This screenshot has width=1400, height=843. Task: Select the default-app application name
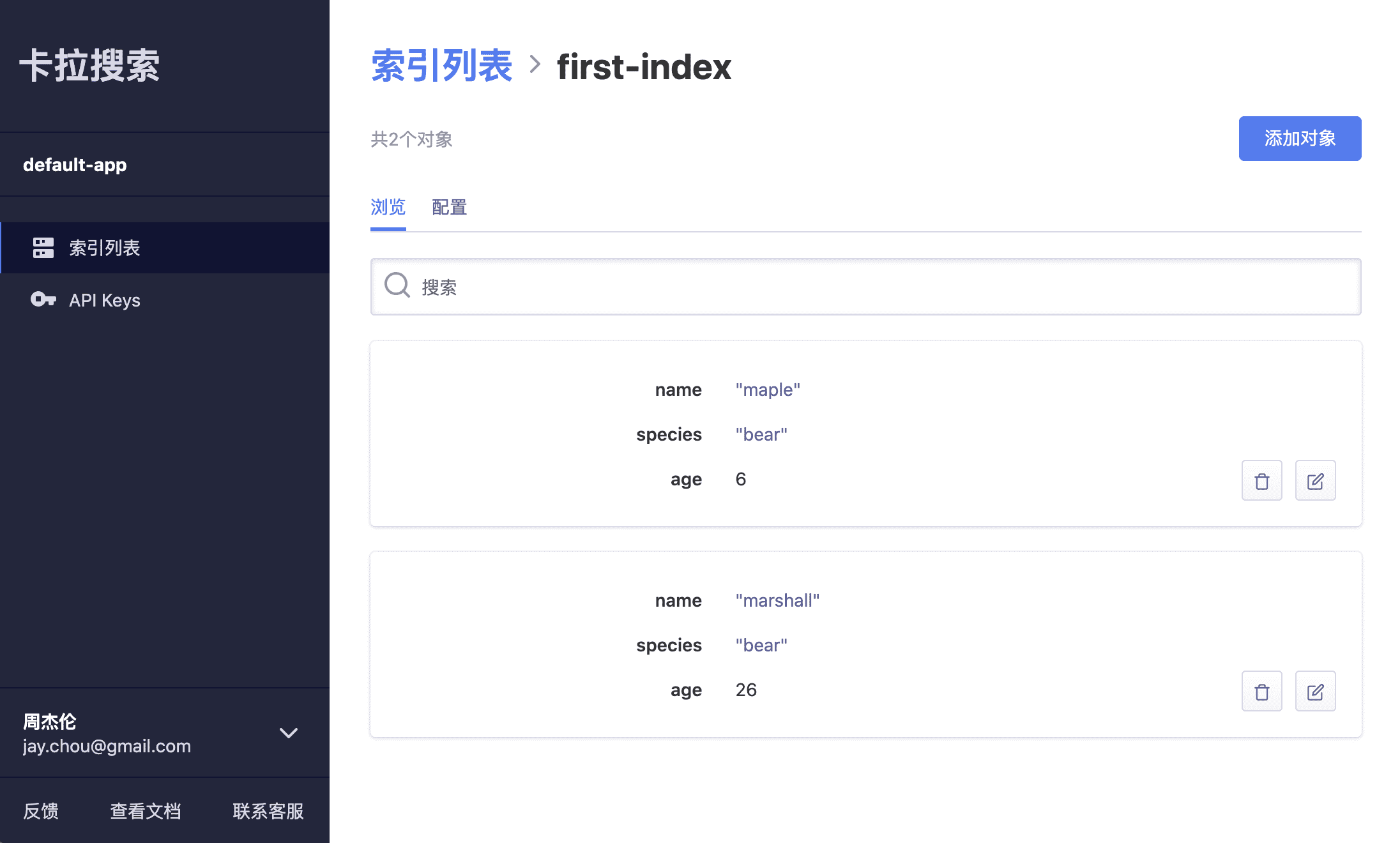(75, 165)
